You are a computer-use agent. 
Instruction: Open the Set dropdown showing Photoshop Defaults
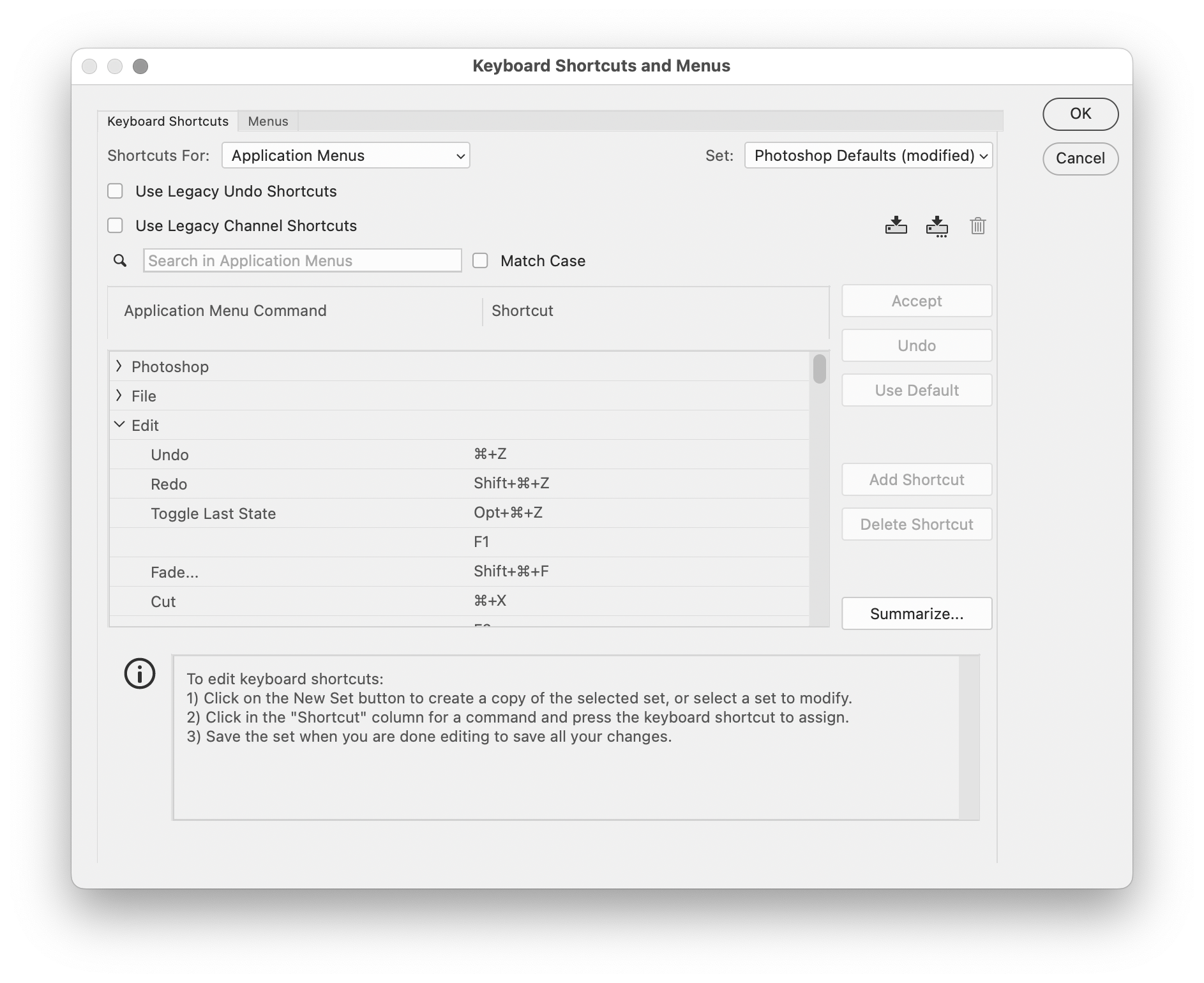click(x=868, y=155)
